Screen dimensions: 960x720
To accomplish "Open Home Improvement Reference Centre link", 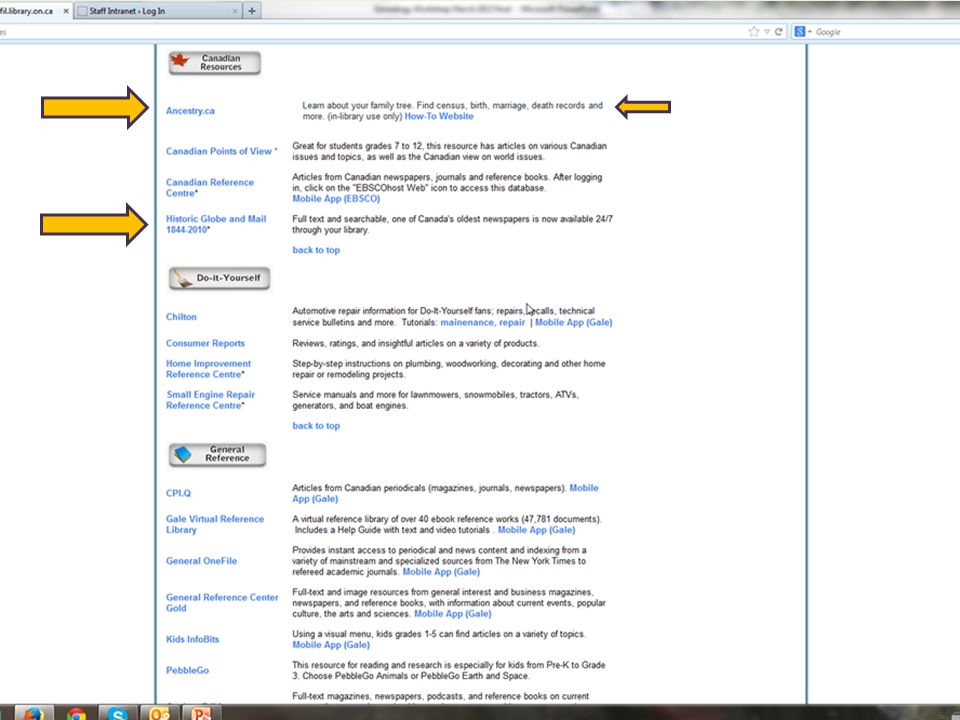I will click(208, 369).
